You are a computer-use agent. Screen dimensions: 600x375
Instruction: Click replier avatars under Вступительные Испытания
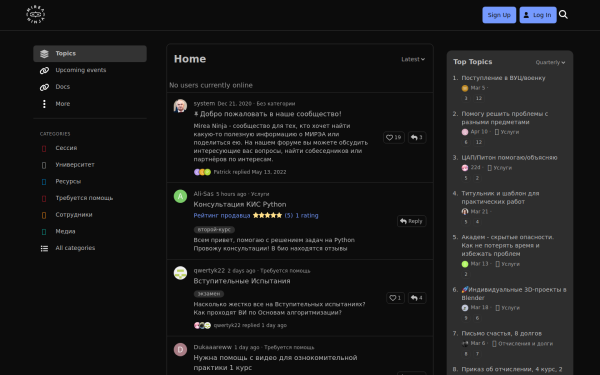coord(202,325)
